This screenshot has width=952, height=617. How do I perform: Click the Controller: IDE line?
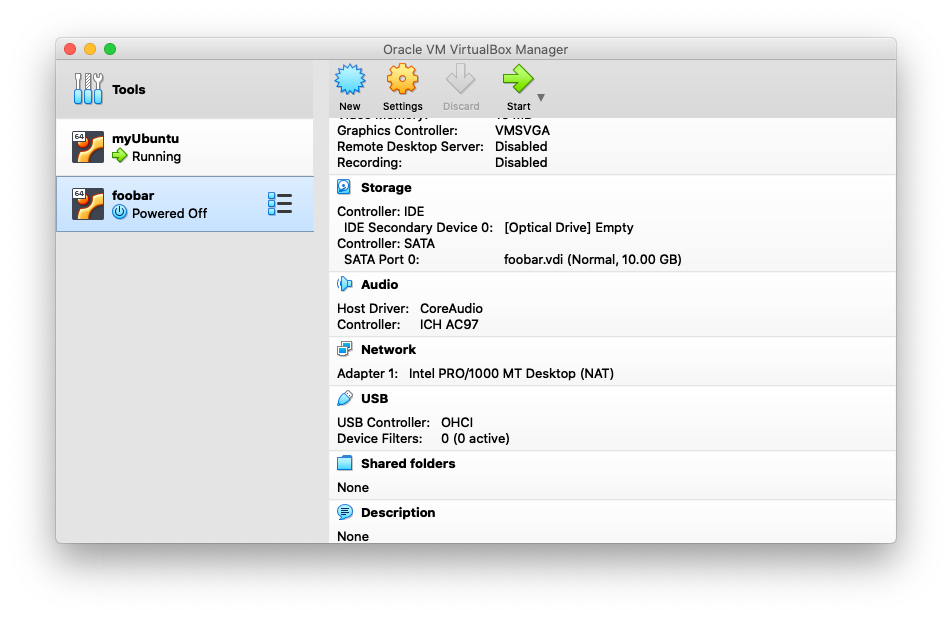(381, 211)
